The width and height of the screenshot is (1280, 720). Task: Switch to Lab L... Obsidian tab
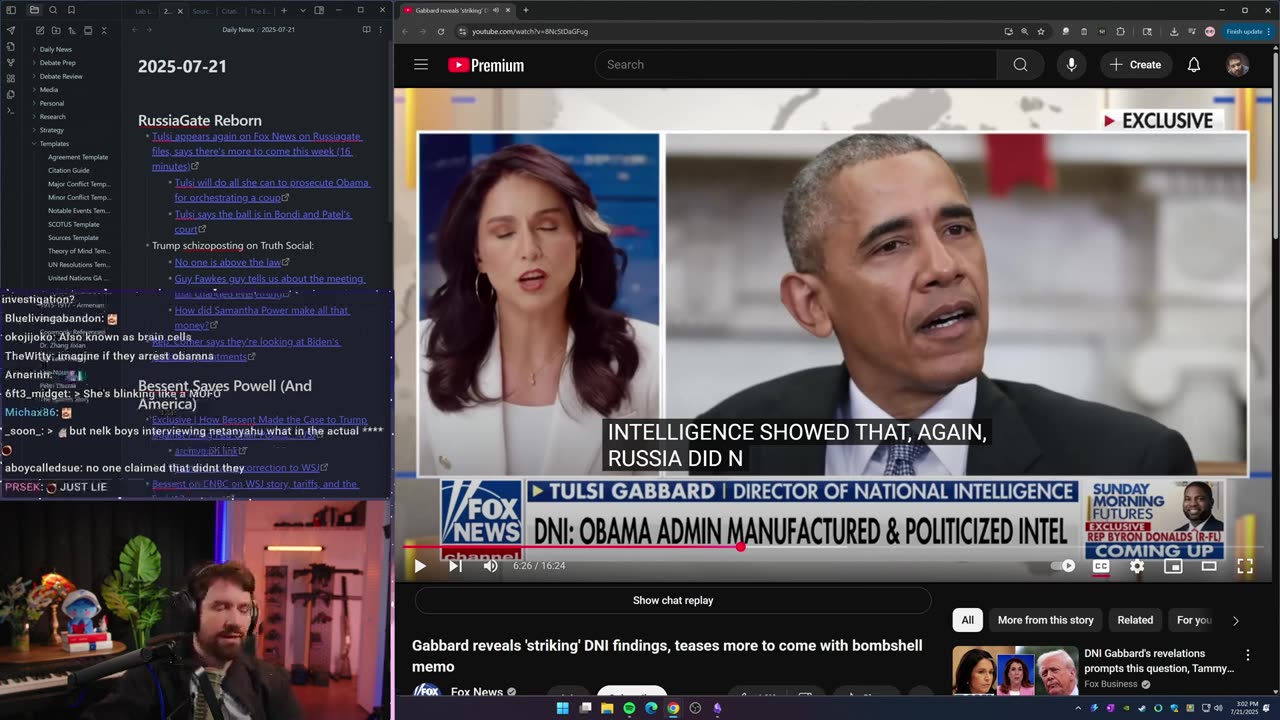click(144, 11)
